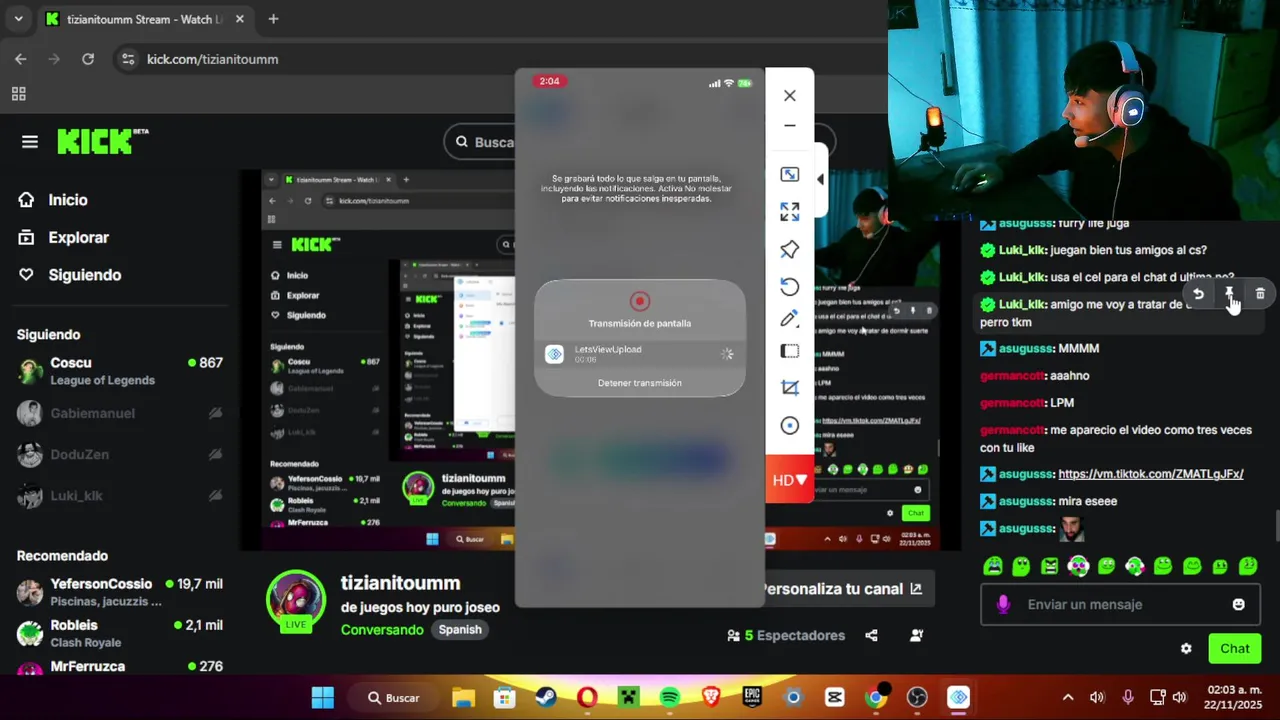This screenshot has height=720, width=1280.
Task: Open OBS Studio from the taskbar
Action: (917, 697)
